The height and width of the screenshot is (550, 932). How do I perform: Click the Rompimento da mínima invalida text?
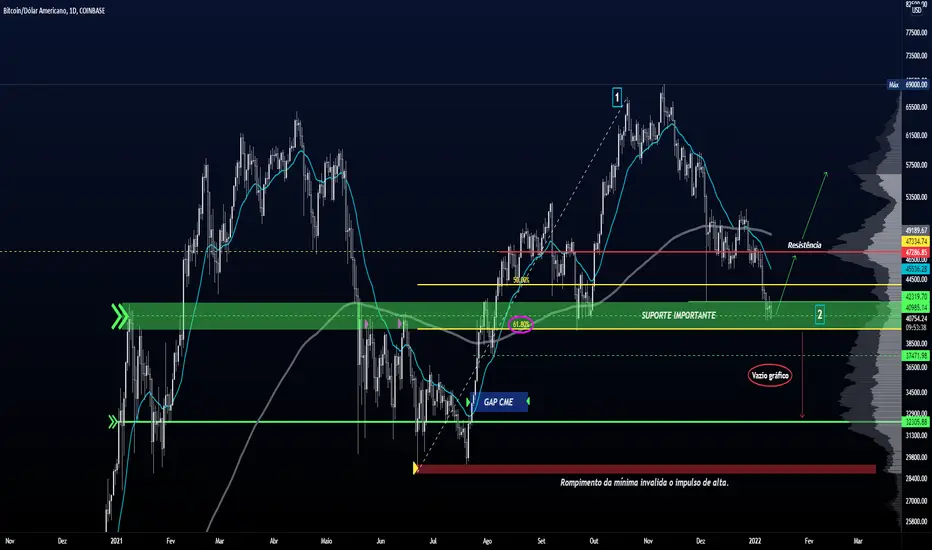pyautogui.click(x=644, y=482)
